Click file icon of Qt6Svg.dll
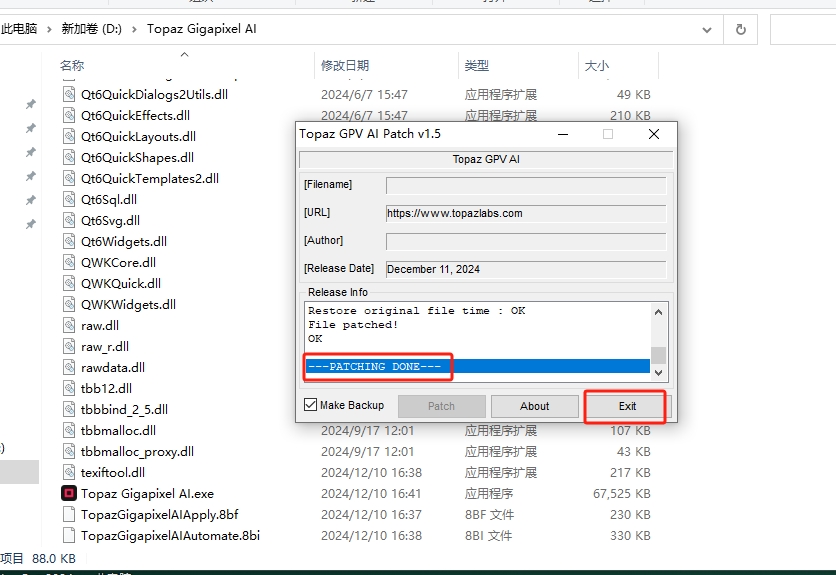This screenshot has width=836, height=575. pyautogui.click(x=69, y=220)
